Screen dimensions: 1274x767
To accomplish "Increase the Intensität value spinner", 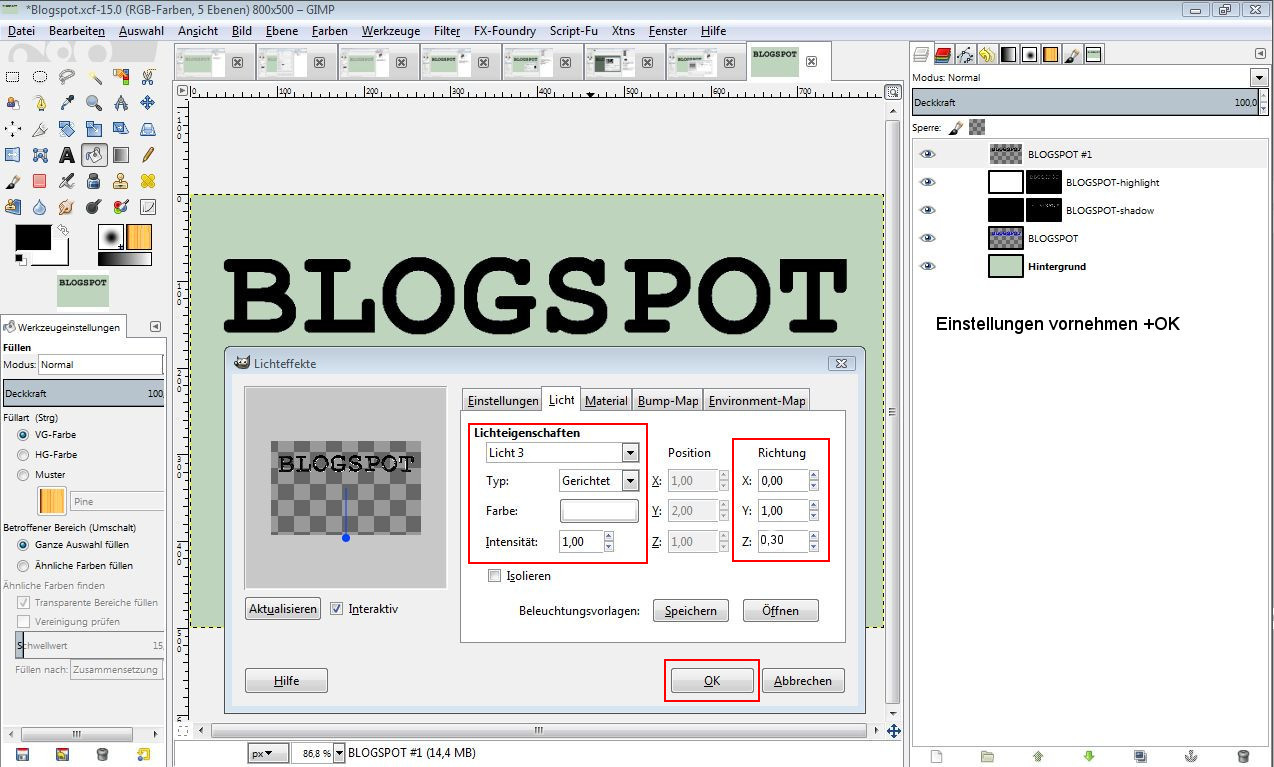I will [609, 536].
